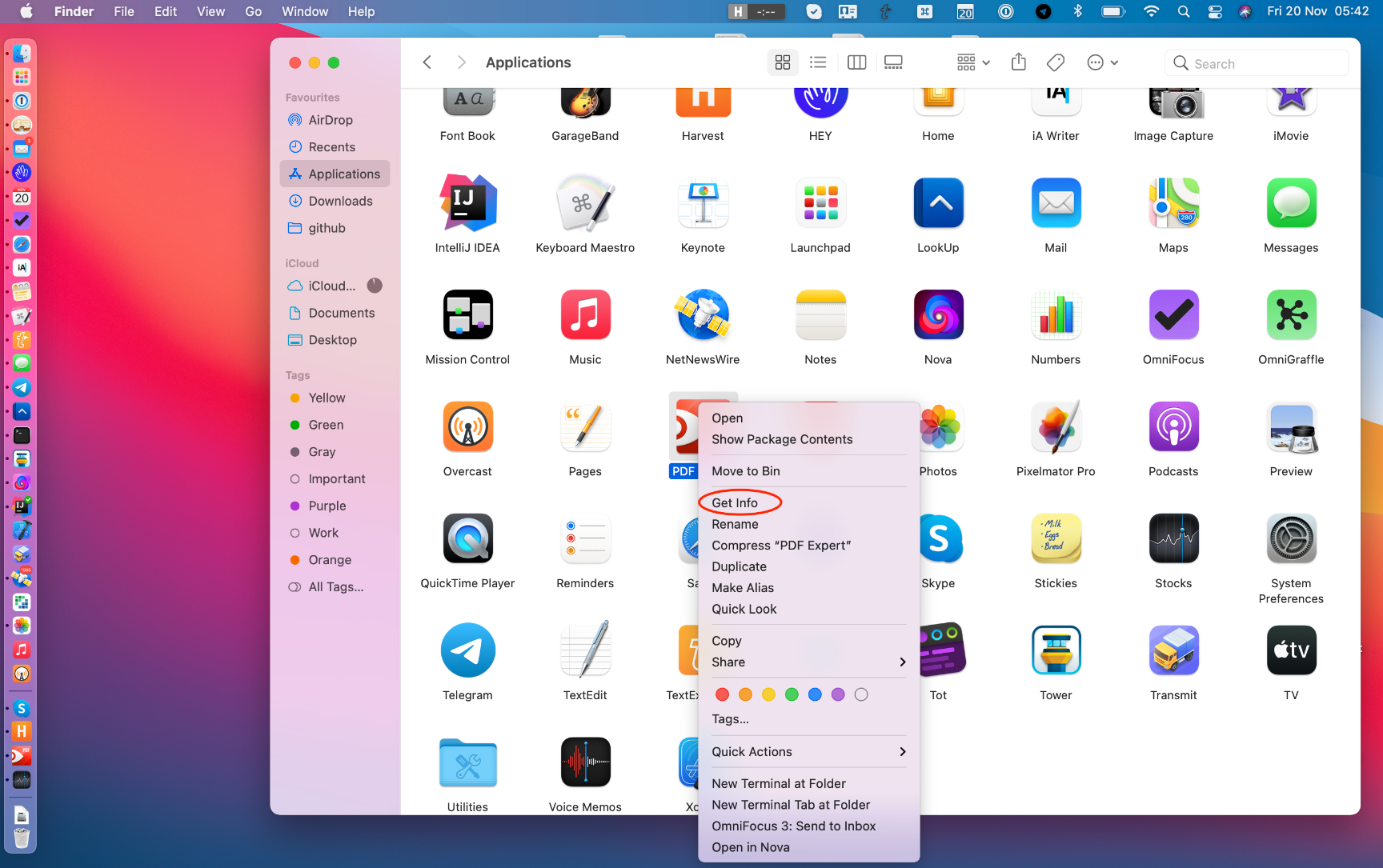This screenshot has height=868, width=1383.
Task: Open the Wi-Fi status menu
Action: click(1151, 11)
